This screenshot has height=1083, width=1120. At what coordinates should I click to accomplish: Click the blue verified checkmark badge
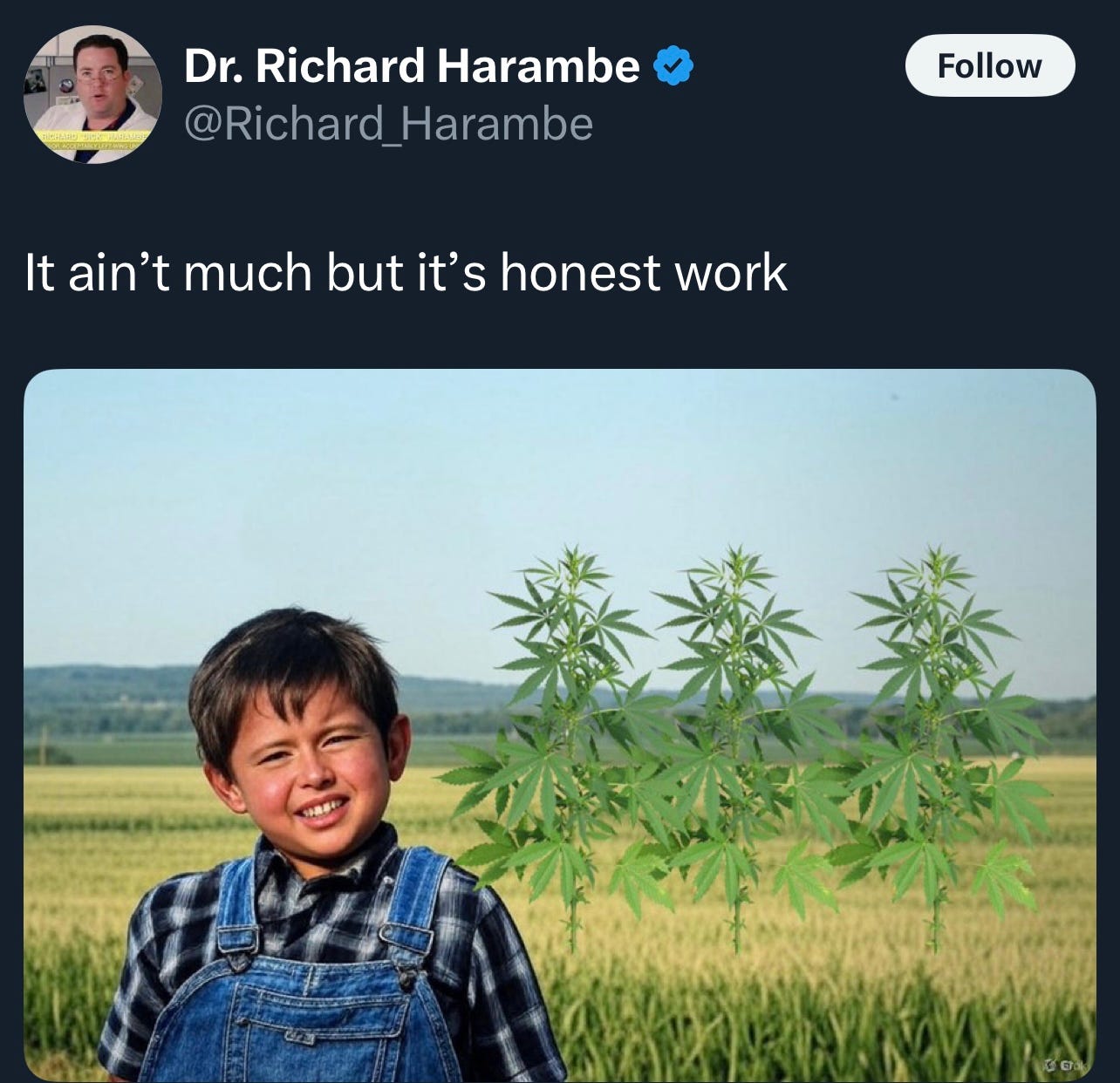[673, 68]
